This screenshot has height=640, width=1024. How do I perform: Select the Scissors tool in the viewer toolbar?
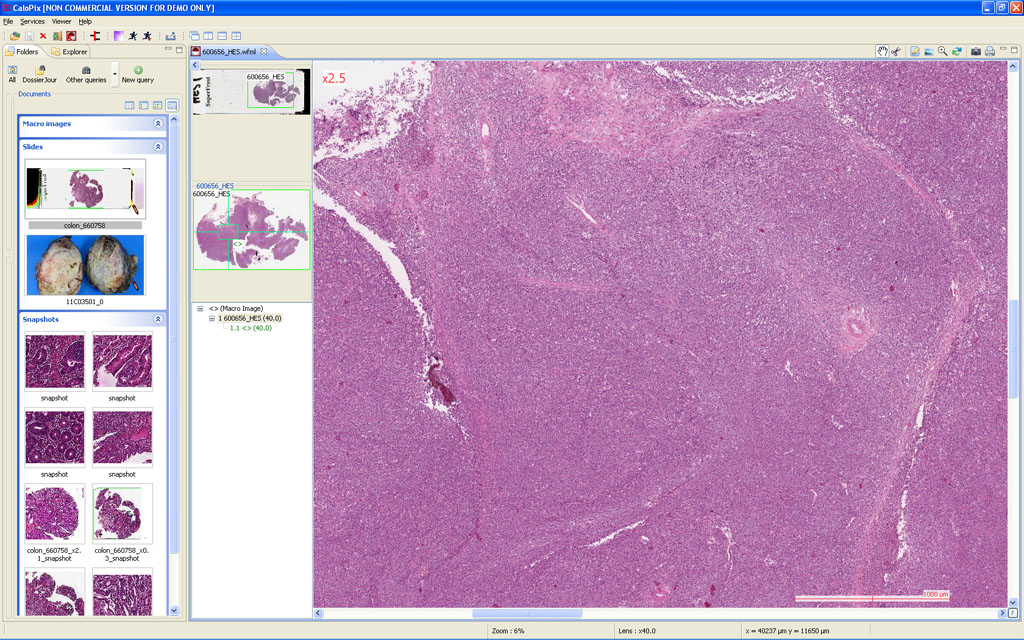pos(895,51)
